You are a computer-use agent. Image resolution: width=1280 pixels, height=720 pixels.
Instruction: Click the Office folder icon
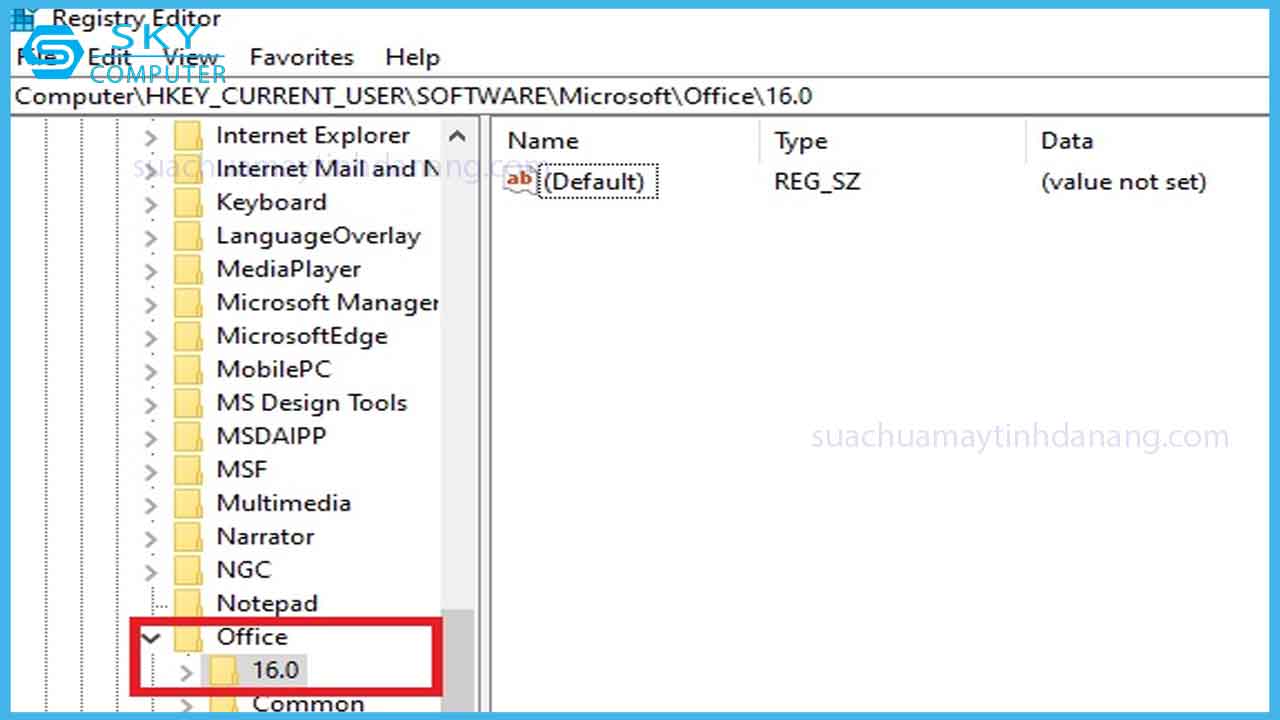188,637
